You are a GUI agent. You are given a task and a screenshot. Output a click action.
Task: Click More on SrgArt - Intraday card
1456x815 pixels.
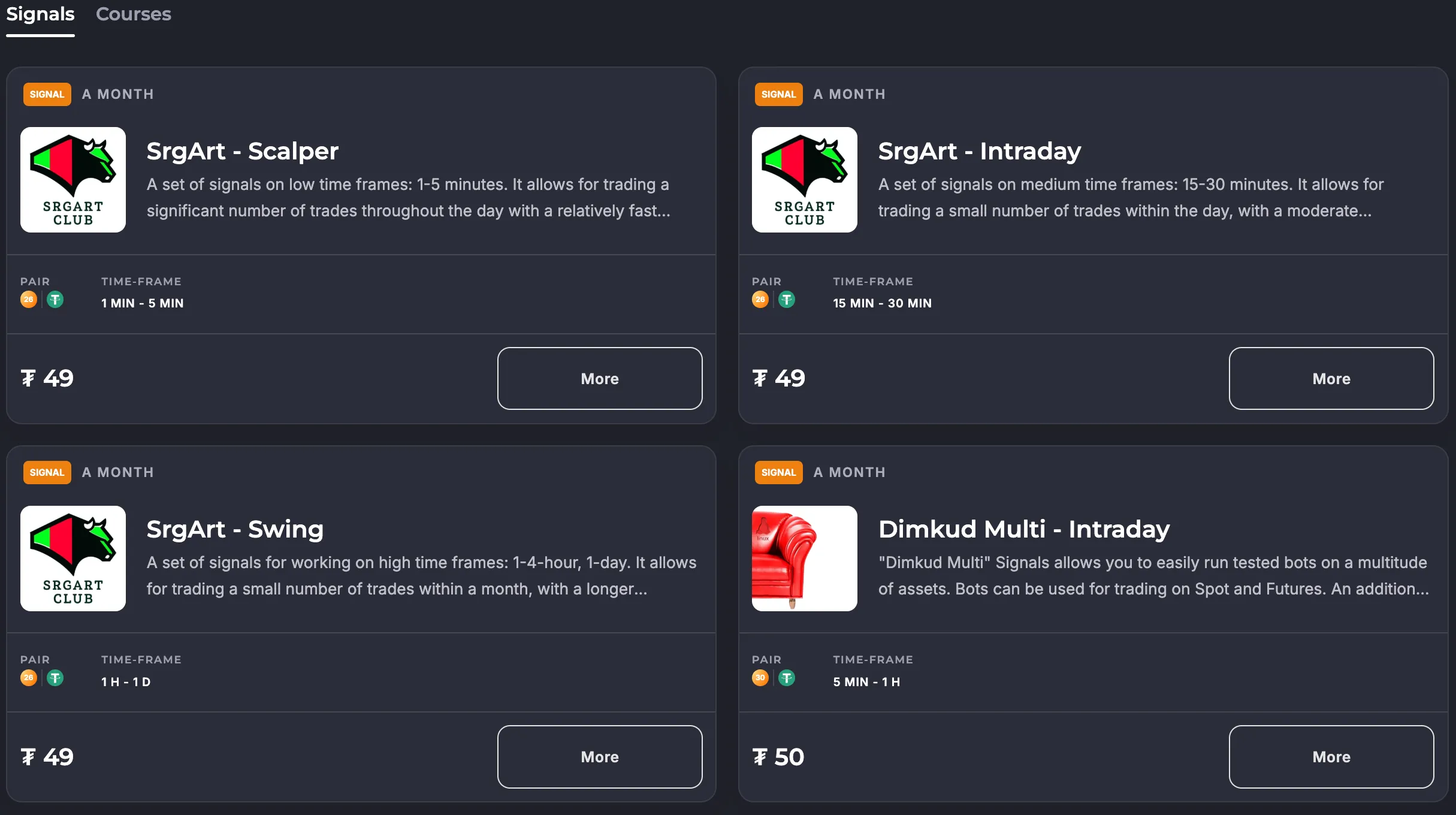tap(1331, 379)
